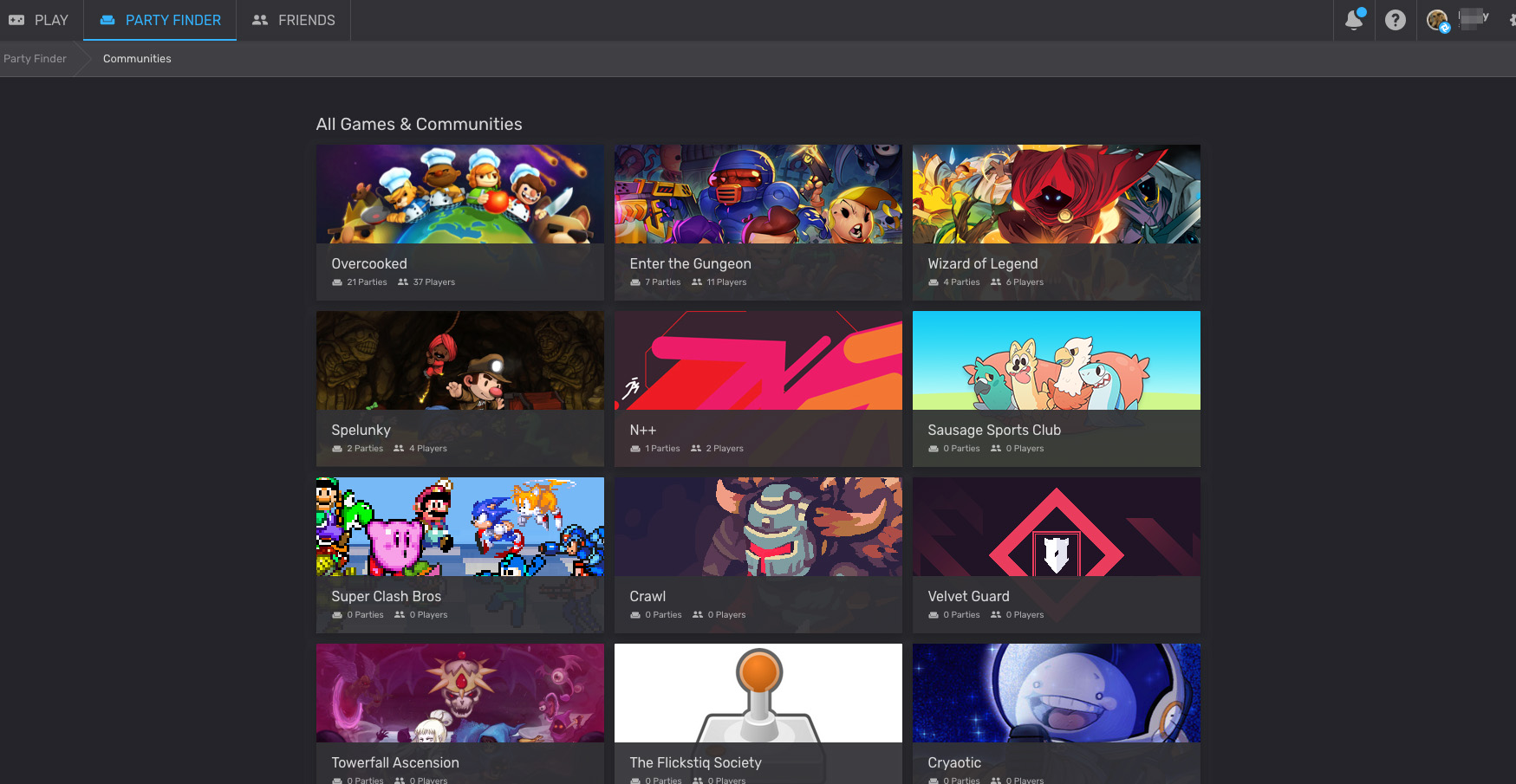The image size is (1516, 784).
Task: Open the Friends tab
Action: click(294, 20)
